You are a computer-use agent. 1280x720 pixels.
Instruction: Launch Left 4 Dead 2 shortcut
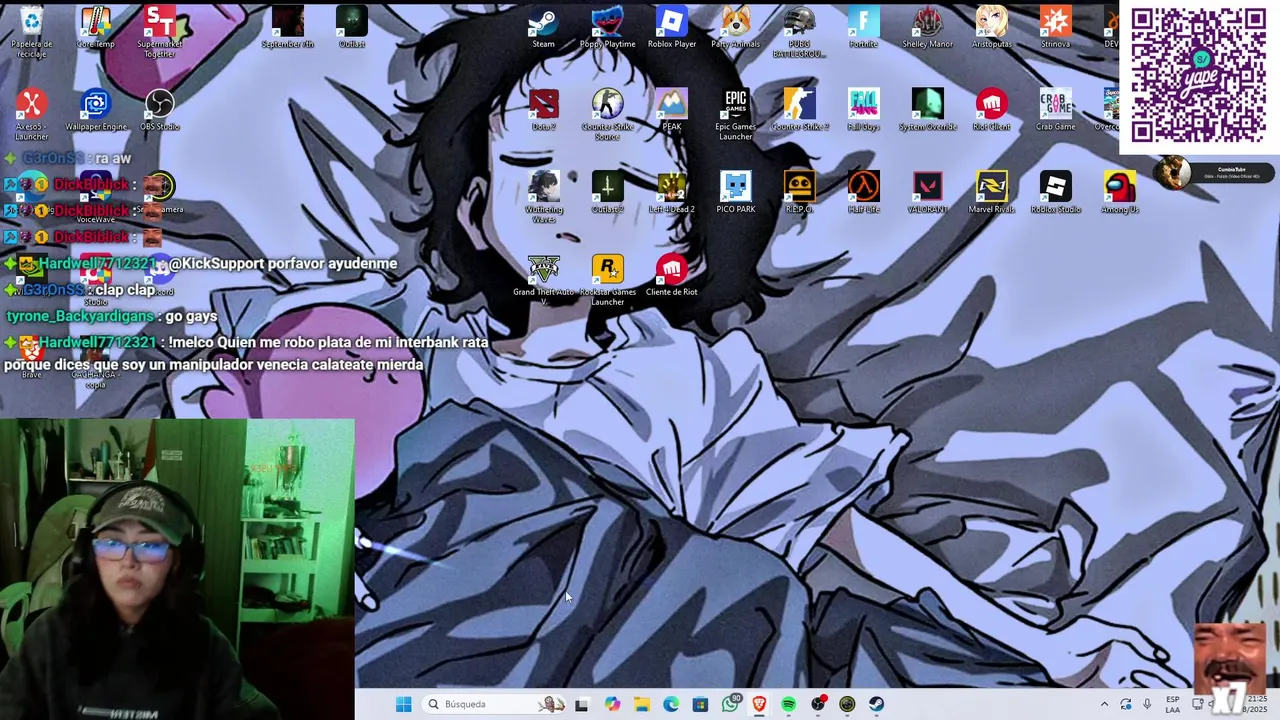672,192
